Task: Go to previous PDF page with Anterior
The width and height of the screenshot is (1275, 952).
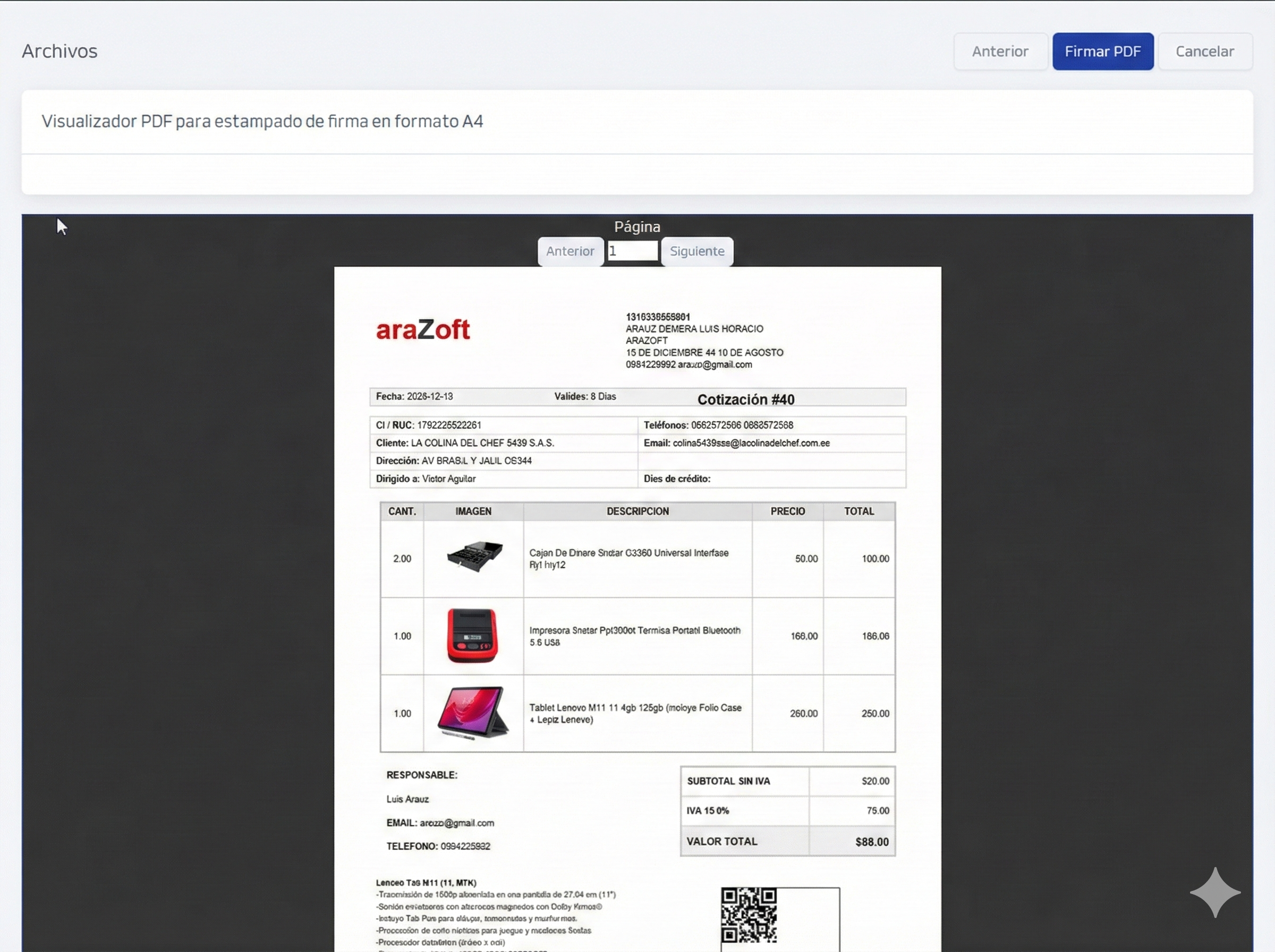Action: pos(570,251)
